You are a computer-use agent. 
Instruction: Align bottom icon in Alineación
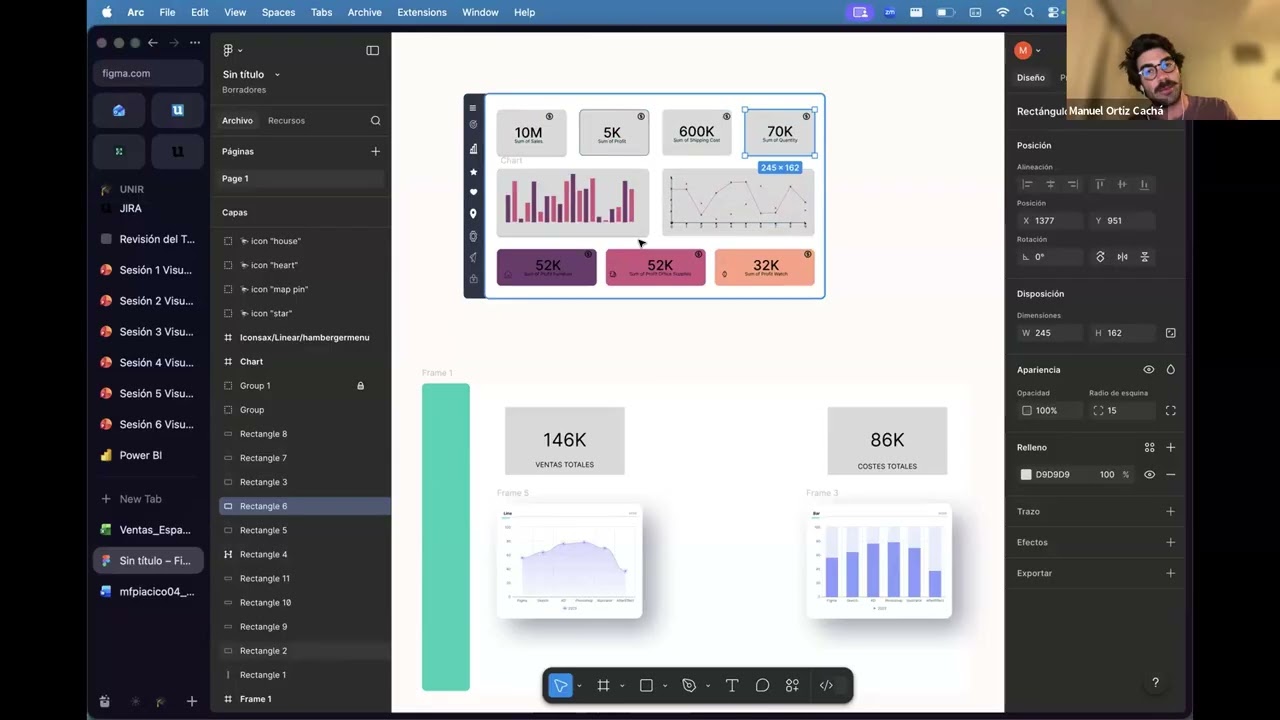(1144, 184)
